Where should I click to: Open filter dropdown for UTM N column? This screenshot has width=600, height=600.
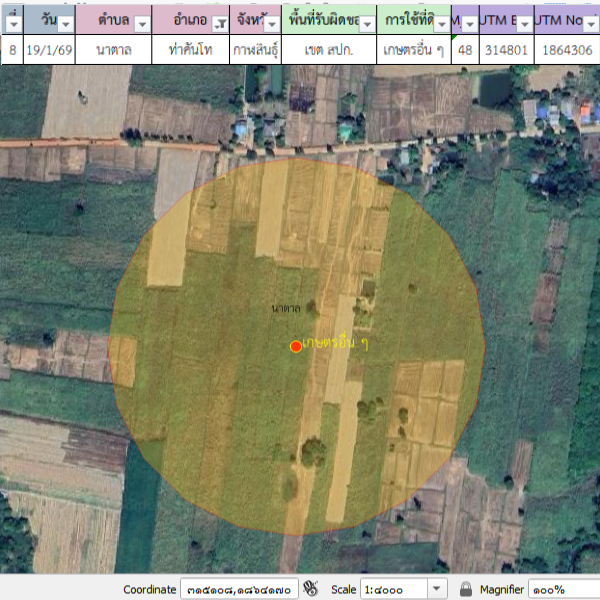(x=593, y=23)
